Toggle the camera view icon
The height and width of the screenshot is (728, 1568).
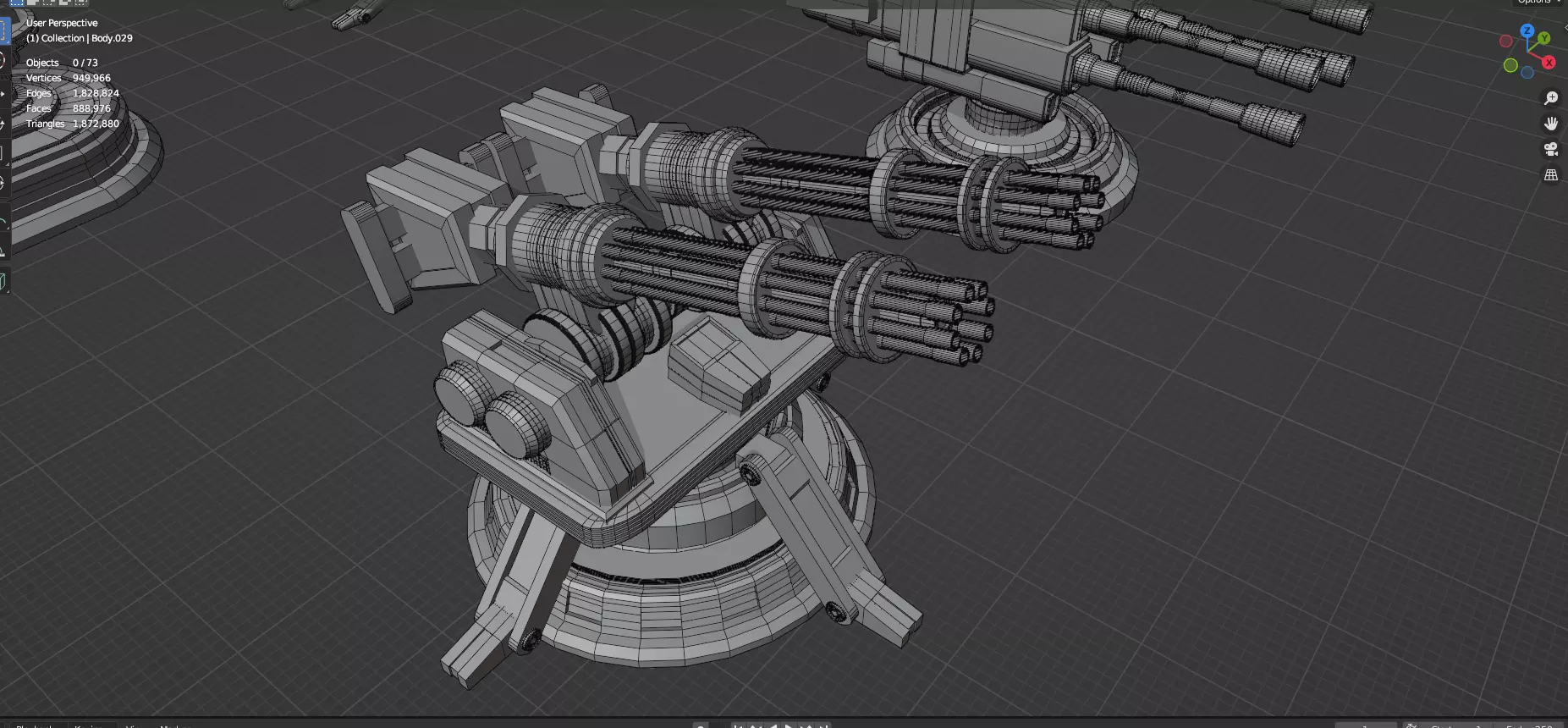point(1551,150)
